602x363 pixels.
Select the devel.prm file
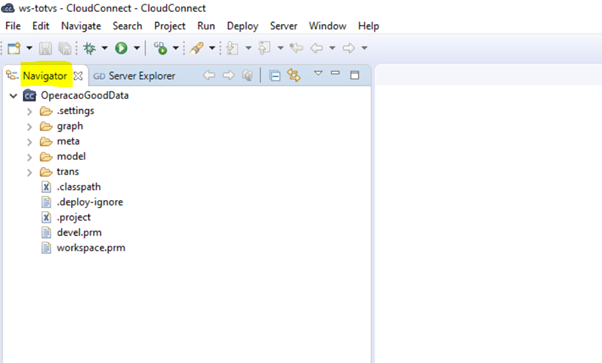(79, 233)
